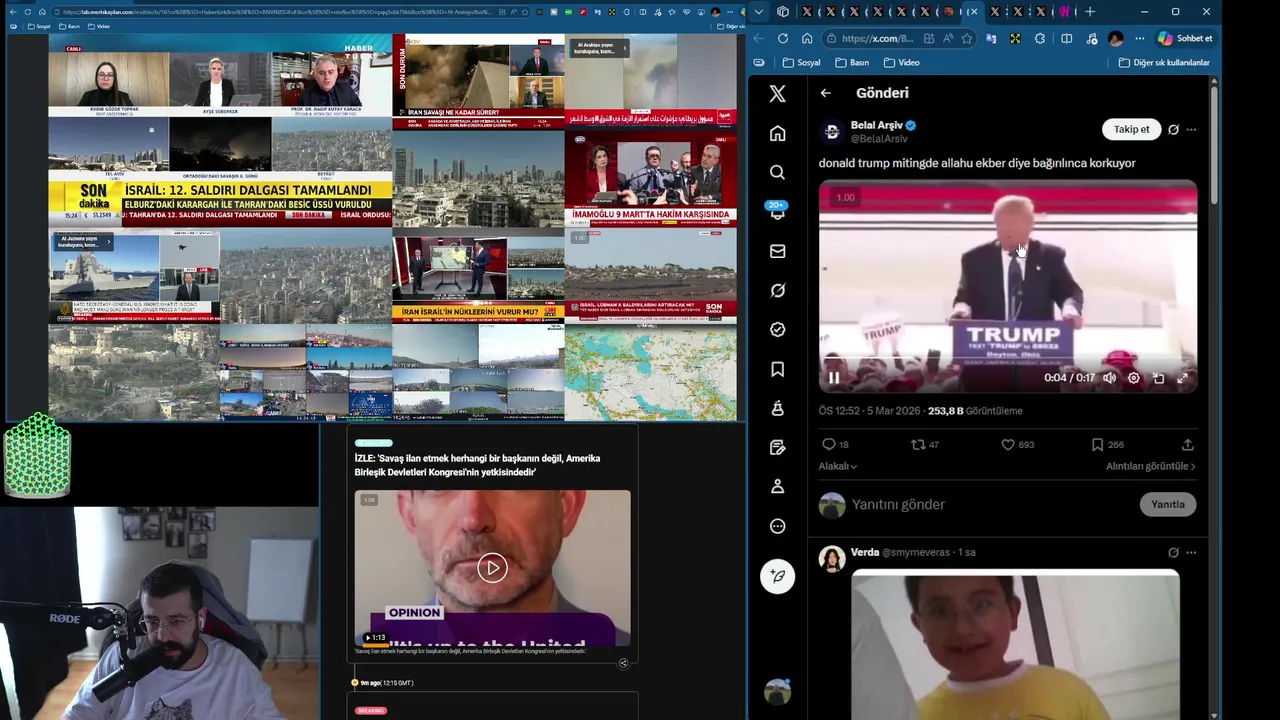Open the extensions puzzle icon in right browser
This screenshot has height=720, width=1280.
point(1040,38)
